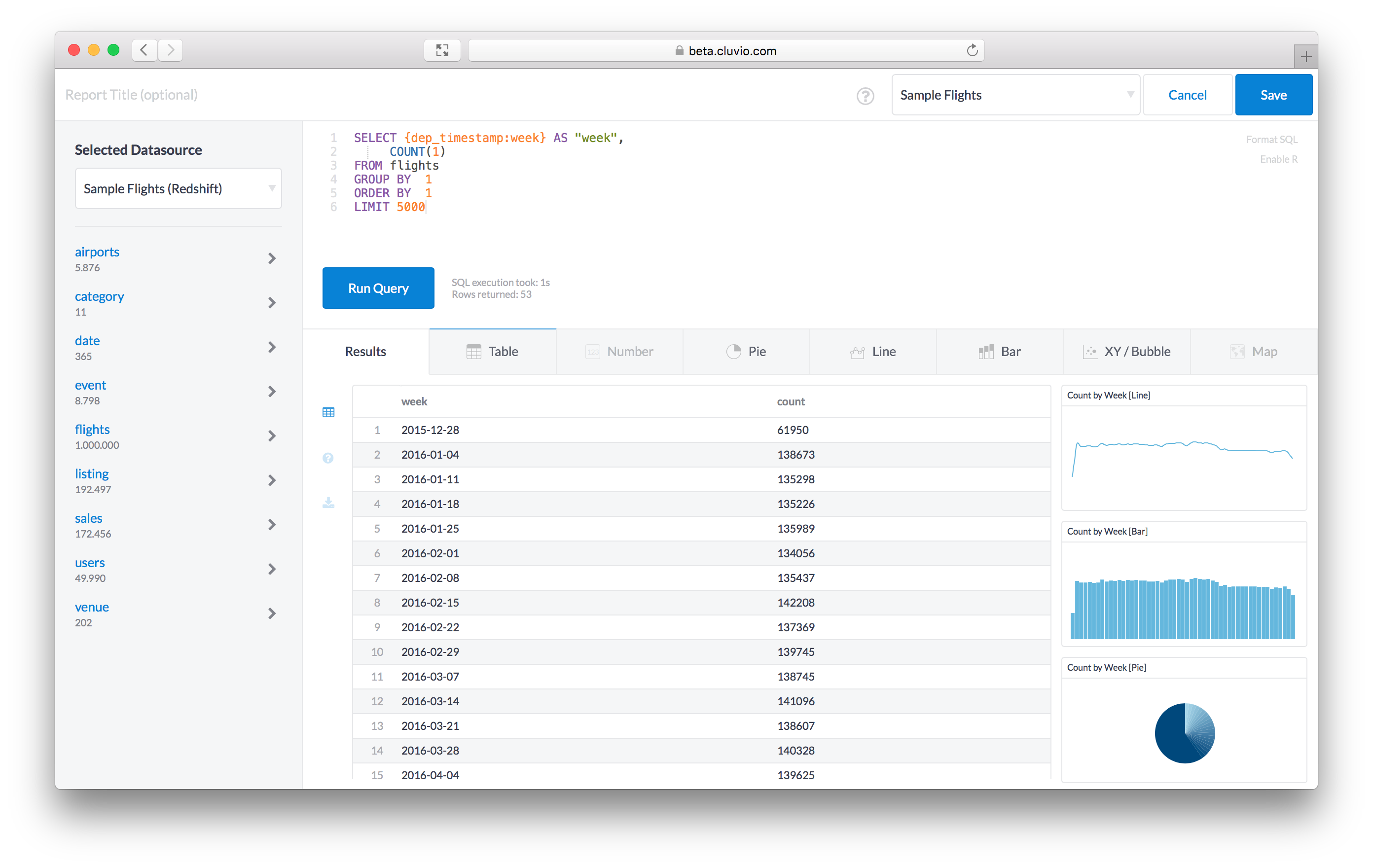Toggle Enable R option

pyautogui.click(x=1278, y=159)
